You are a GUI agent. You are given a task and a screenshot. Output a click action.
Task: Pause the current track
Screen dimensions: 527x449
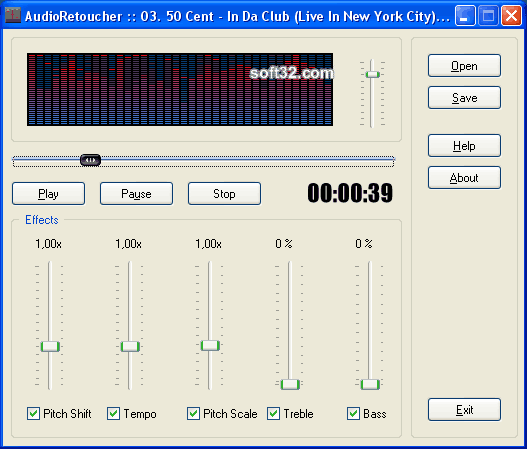point(136,194)
